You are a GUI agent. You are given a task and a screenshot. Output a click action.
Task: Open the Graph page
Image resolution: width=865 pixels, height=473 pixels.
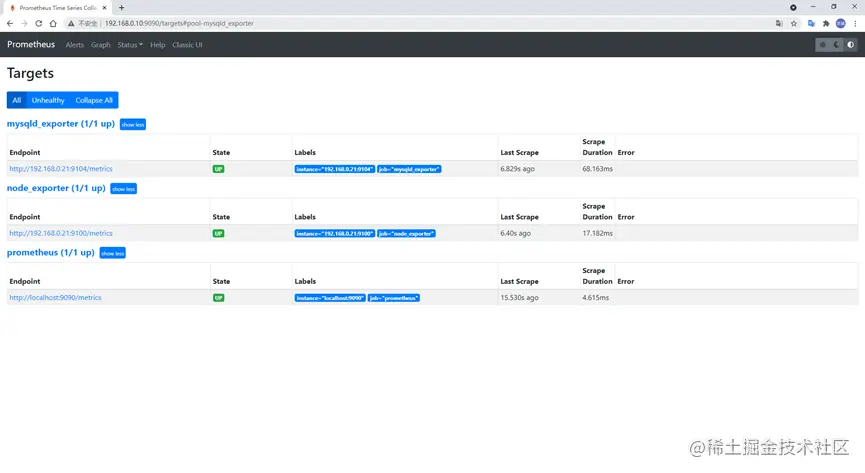pyautogui.click(x=100, y=45)
